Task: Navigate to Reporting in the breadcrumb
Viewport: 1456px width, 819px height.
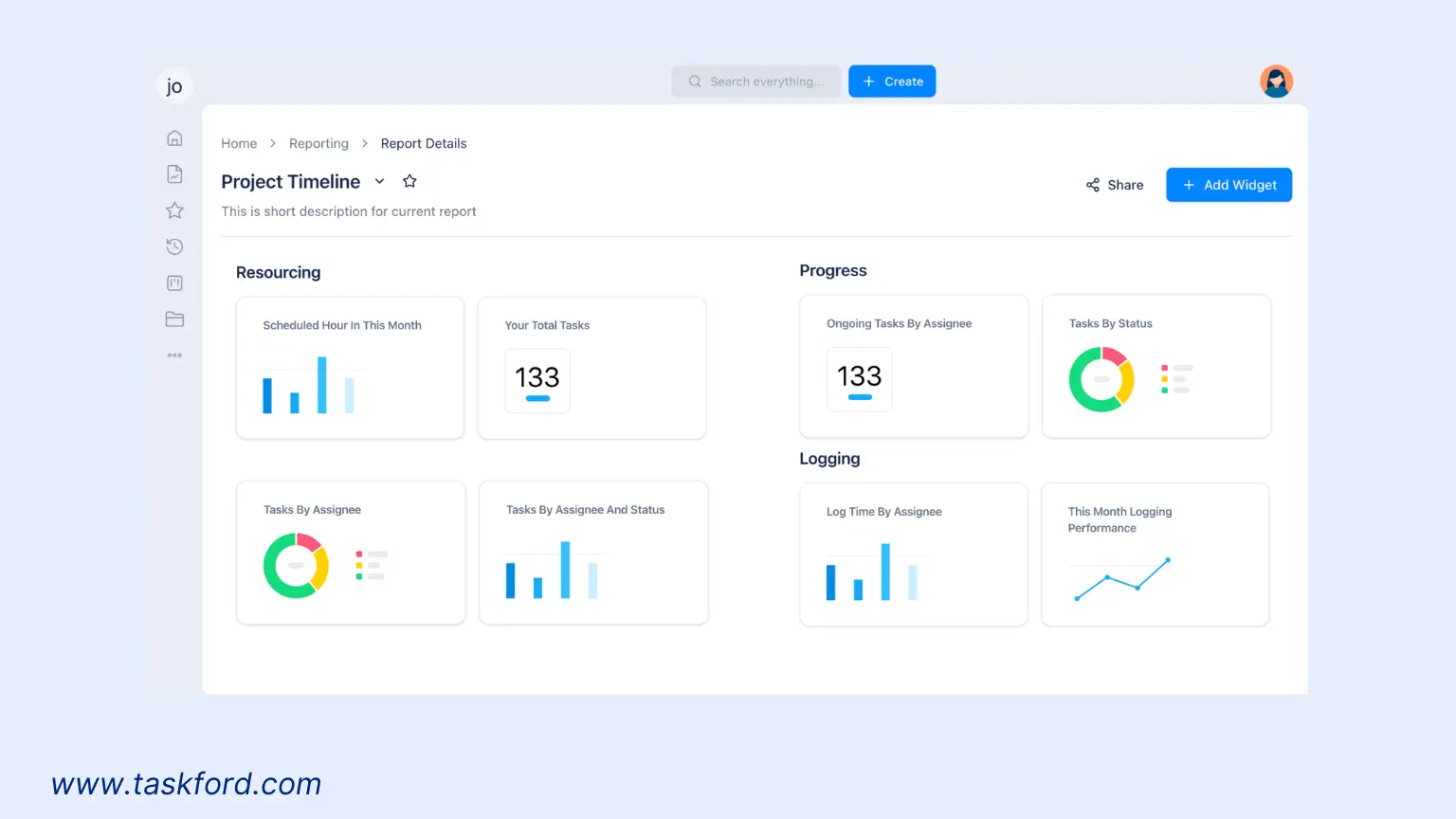Action: click(x=318, y=143)
